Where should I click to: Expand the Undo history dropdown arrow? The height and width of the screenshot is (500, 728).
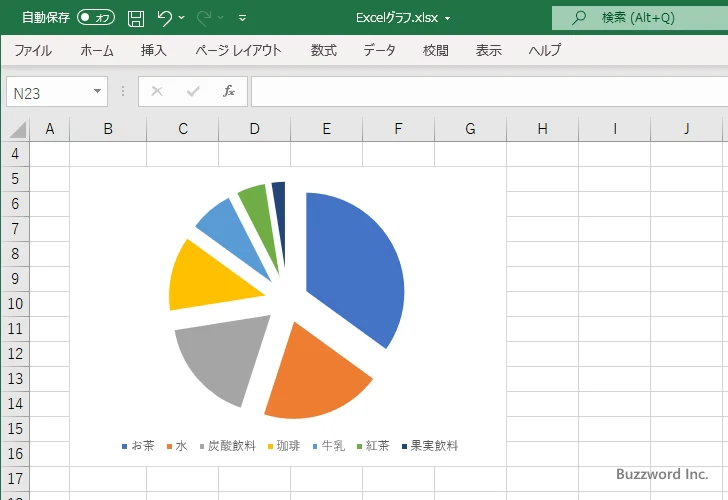click(182, 18)
